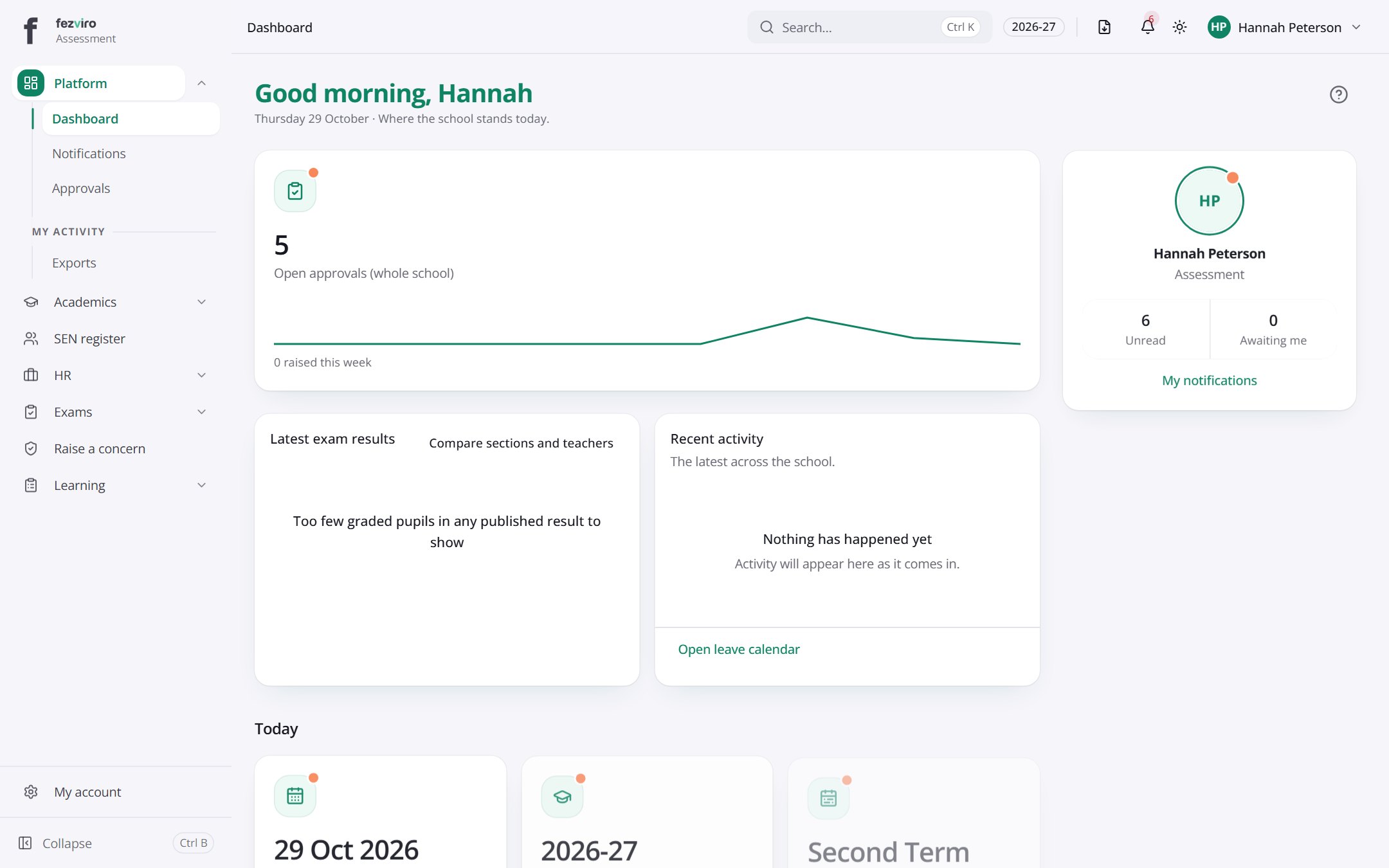Click the calendar icon on 29 Oct card
Viewport: 1389px width, 868px height.
click(295, 796)
